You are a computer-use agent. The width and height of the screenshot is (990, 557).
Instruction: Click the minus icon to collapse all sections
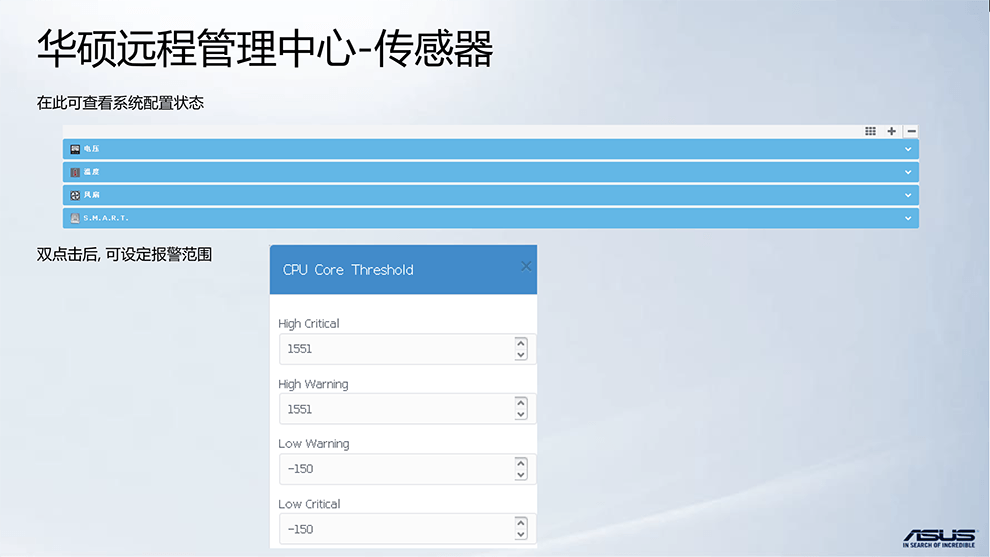(911, 131)
